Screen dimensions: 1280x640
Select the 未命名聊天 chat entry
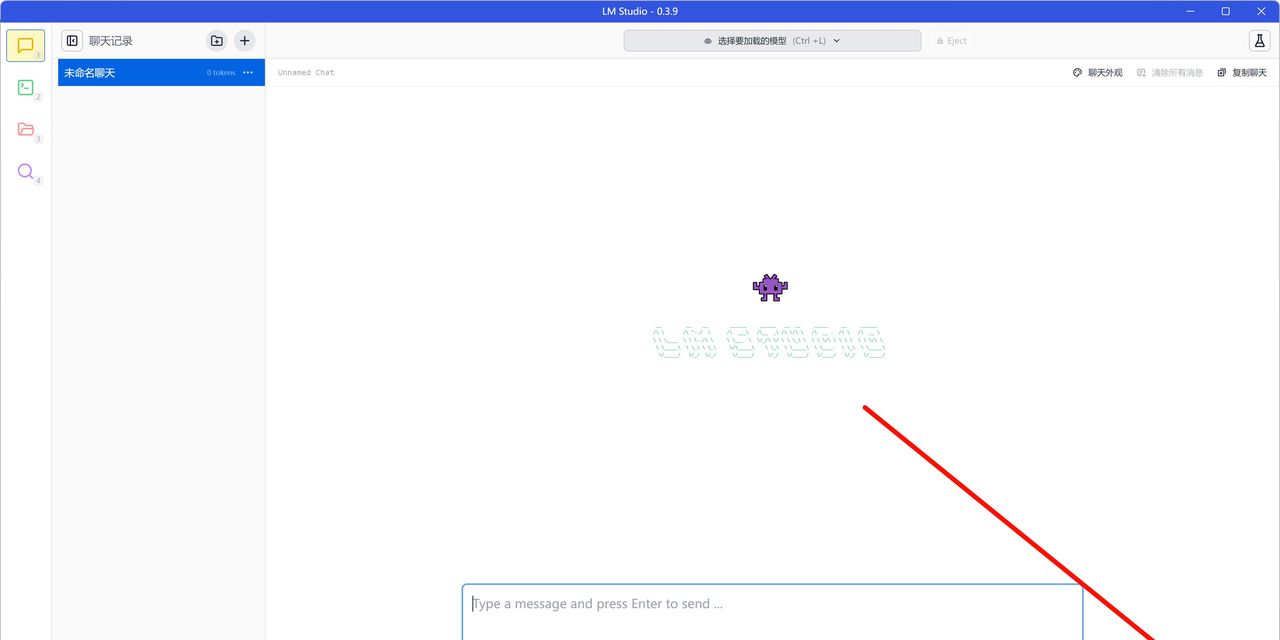point(161,73)
